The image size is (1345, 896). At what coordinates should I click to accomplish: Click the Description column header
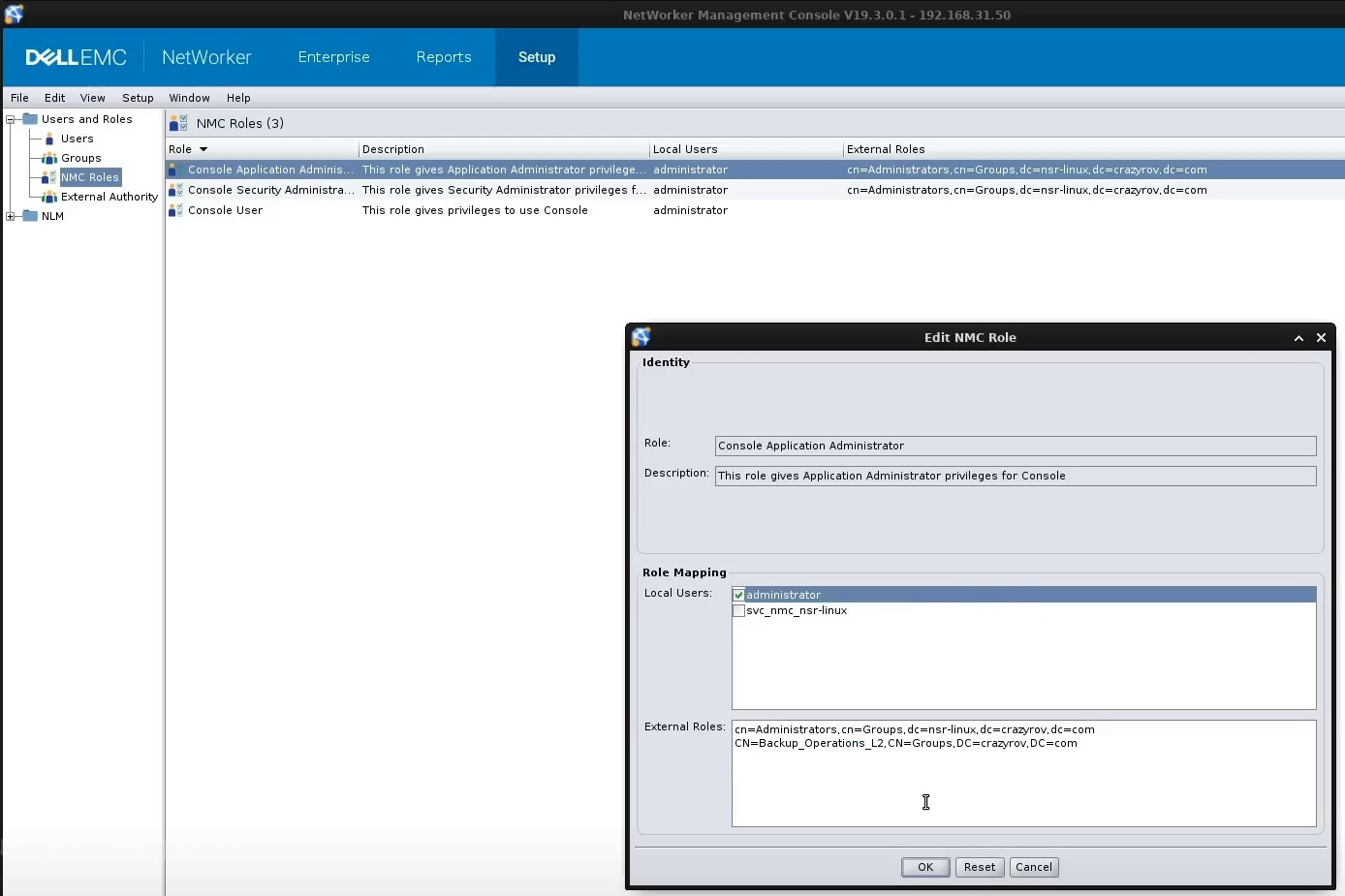504,149
